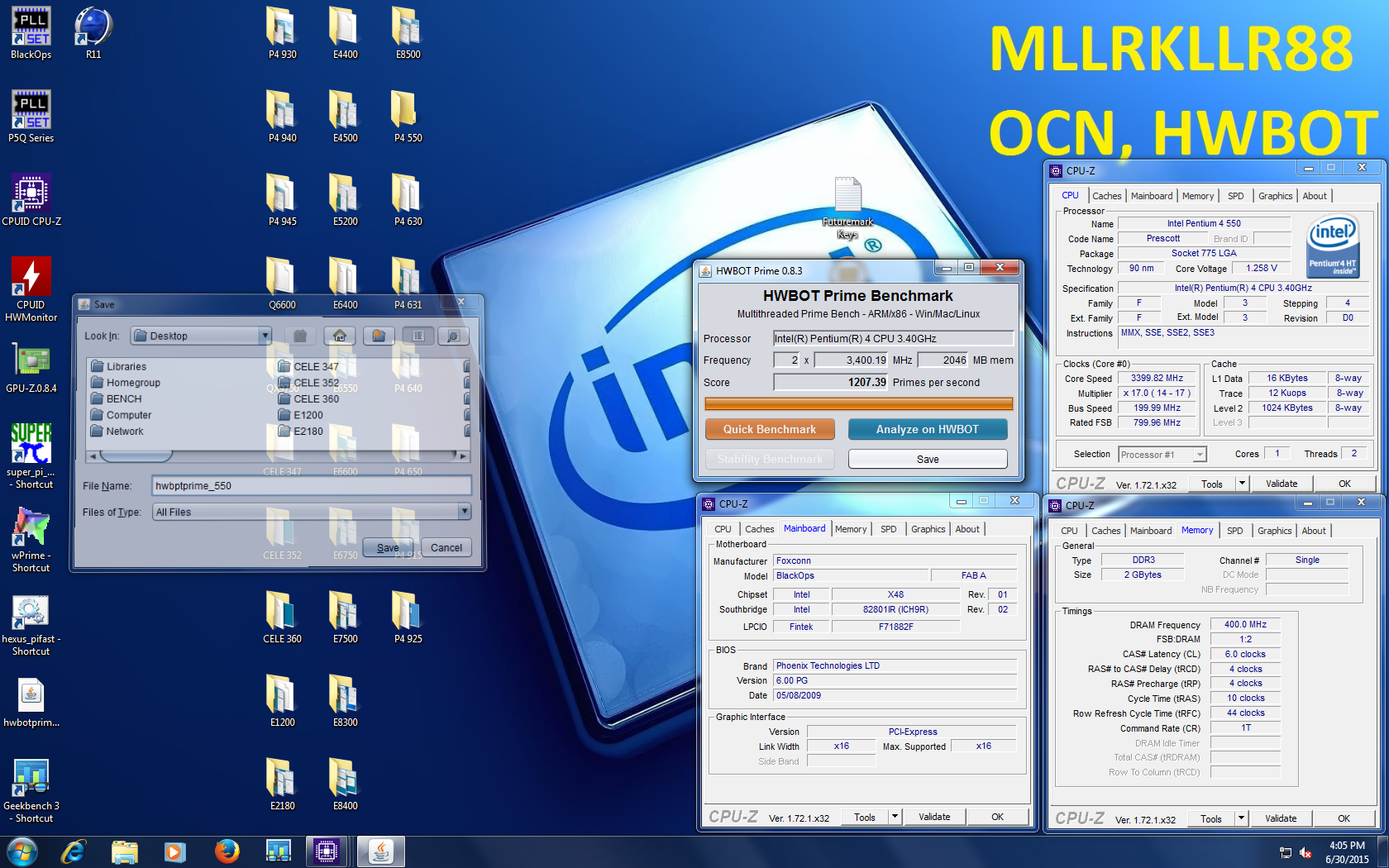Open GPU-Z.0.8.4 desktop icon

[31, 368]
